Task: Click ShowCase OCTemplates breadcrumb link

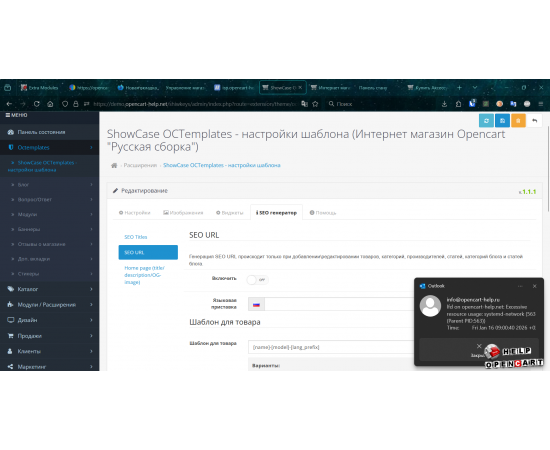Action: 222,165
